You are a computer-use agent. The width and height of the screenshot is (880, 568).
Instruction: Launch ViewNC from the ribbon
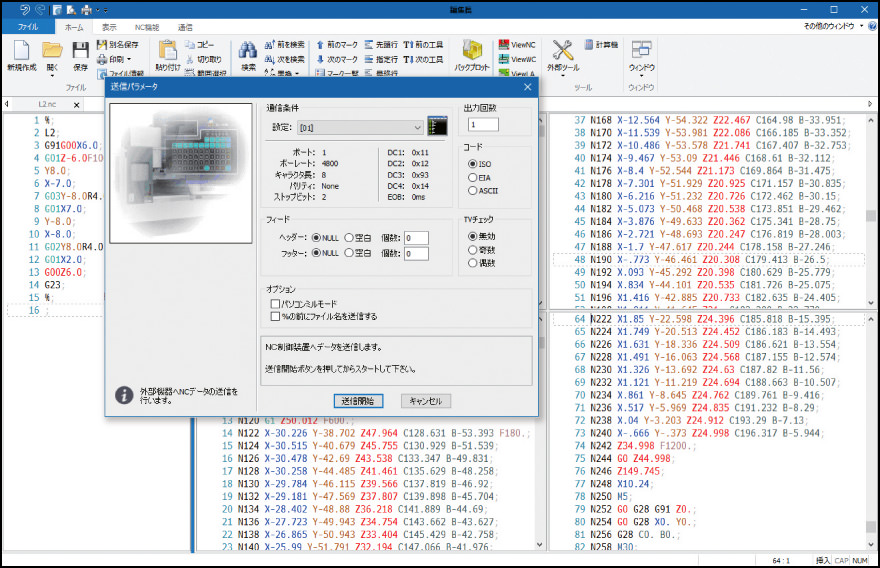(x=519, y=45)
